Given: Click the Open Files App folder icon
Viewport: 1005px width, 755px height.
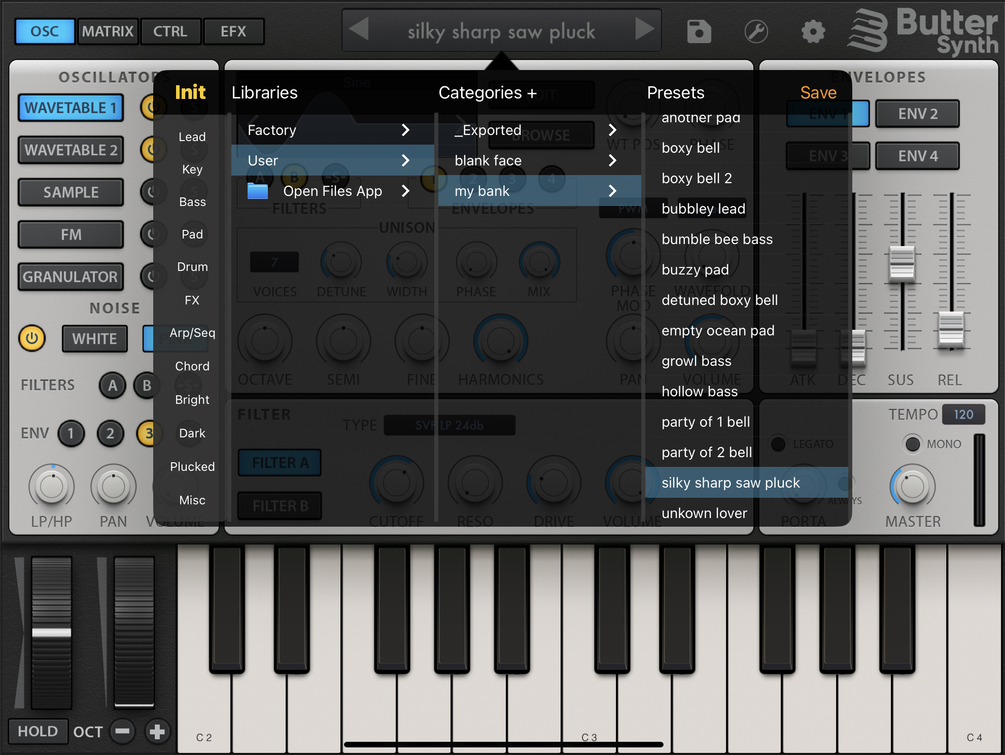Looking at the screenshot, I should 258,191.
